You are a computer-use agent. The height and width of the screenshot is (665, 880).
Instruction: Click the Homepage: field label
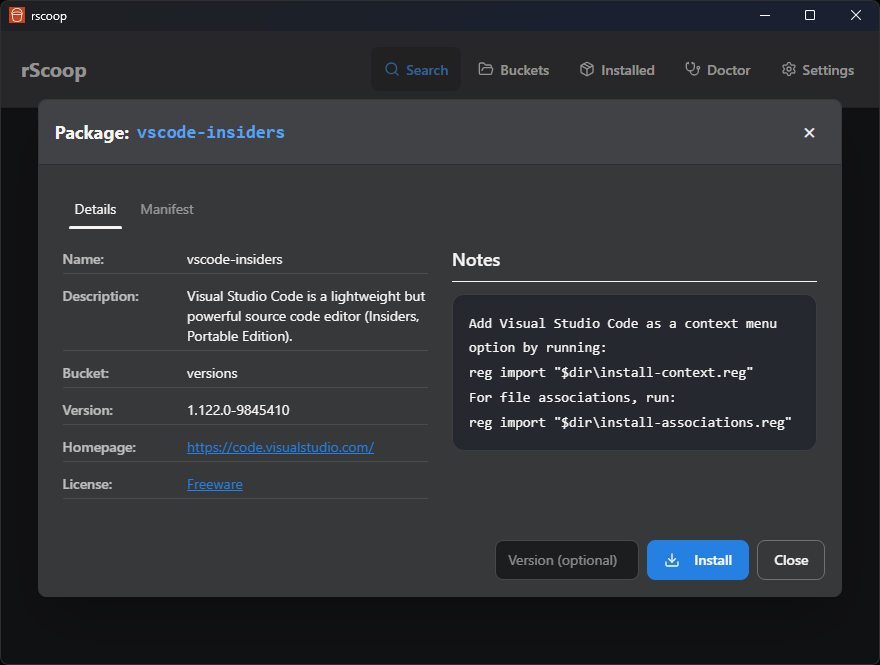point(99,447)
